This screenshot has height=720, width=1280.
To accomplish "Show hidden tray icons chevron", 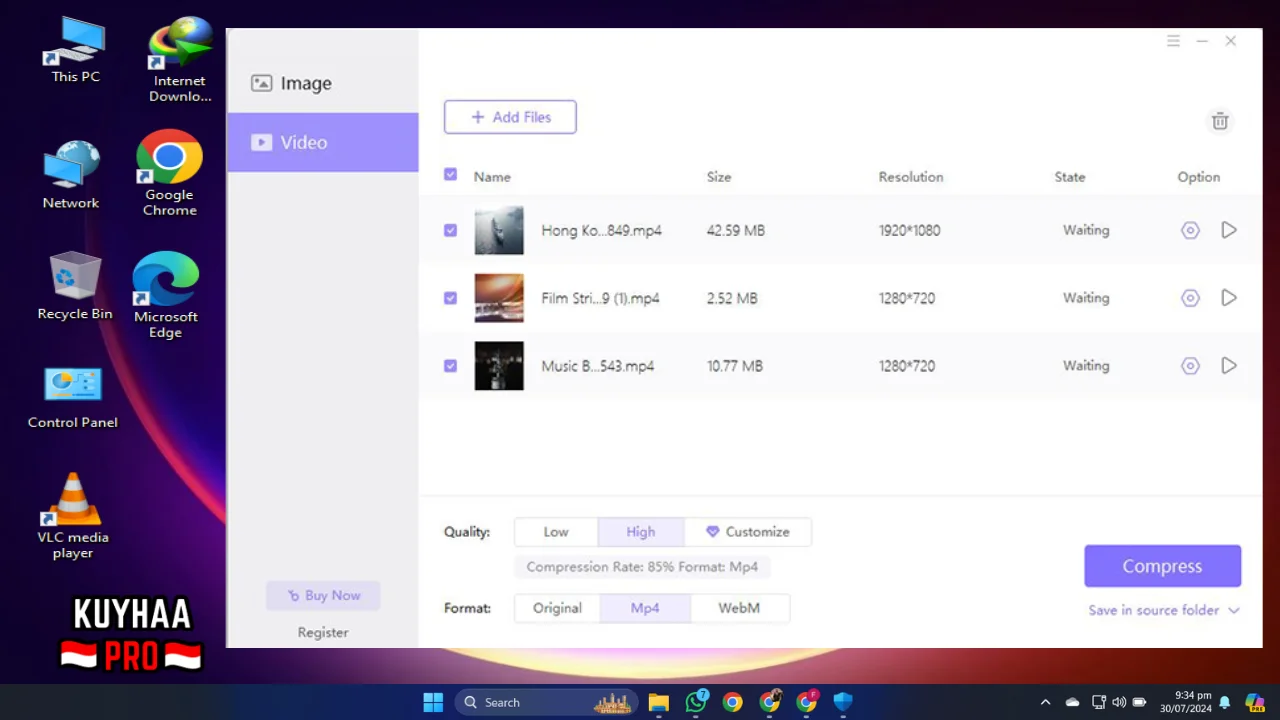I will [1046, 702].
